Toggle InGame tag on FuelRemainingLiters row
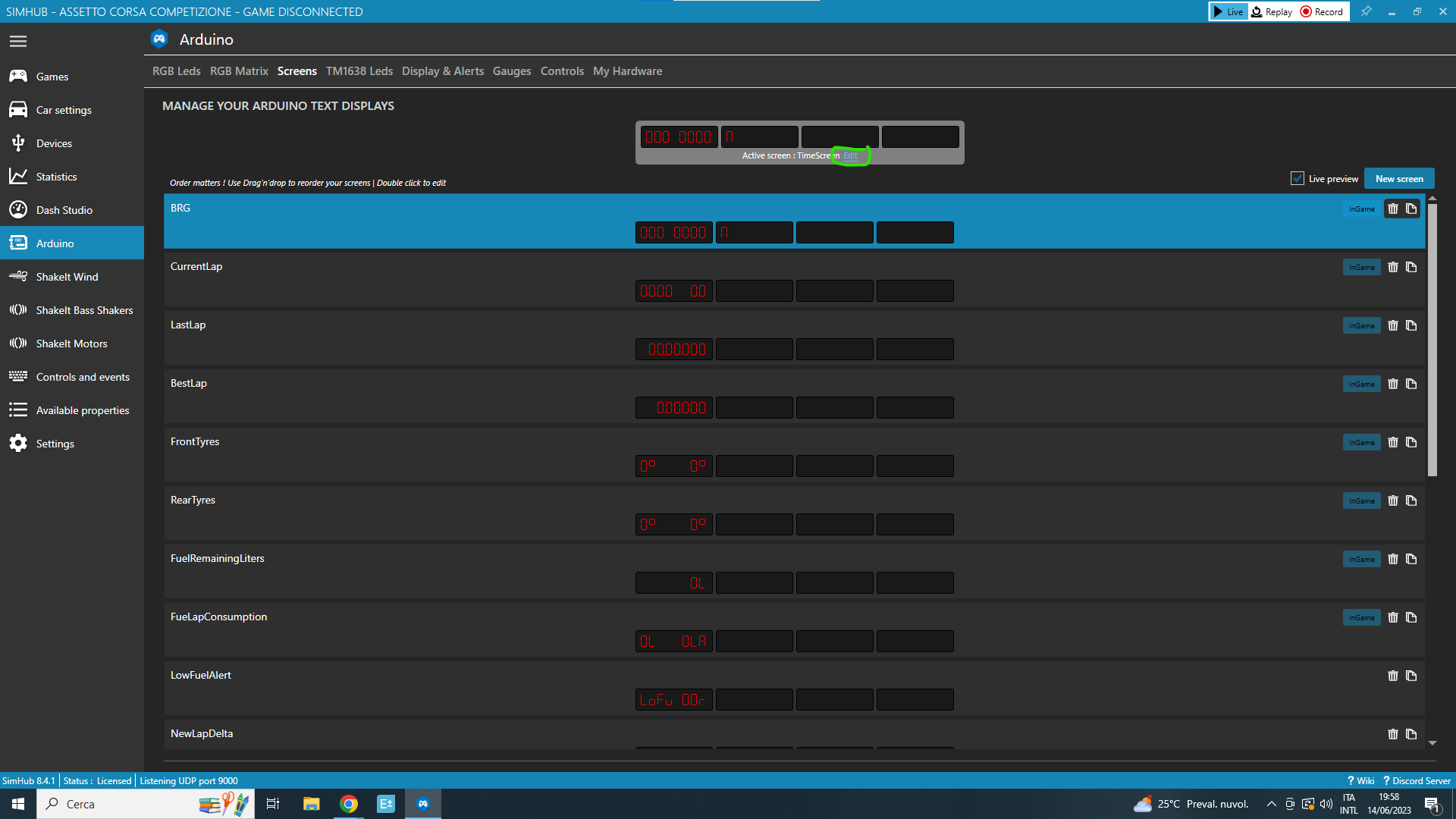This screenshot has width=1456, height=819. (x=1362, y=559)
